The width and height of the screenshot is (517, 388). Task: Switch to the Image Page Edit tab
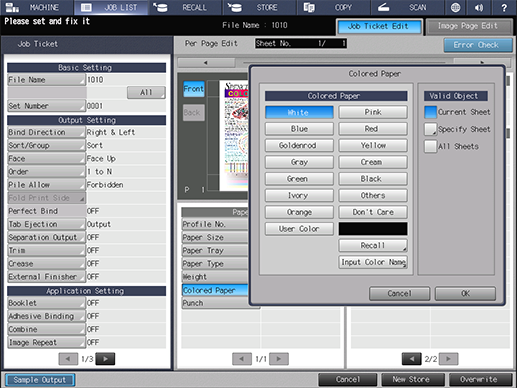coord(468,26)
